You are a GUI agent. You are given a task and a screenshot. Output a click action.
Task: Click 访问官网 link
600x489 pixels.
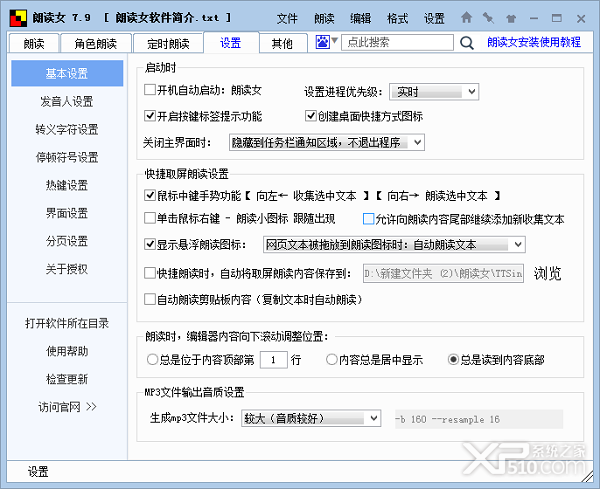coord(67,407)
